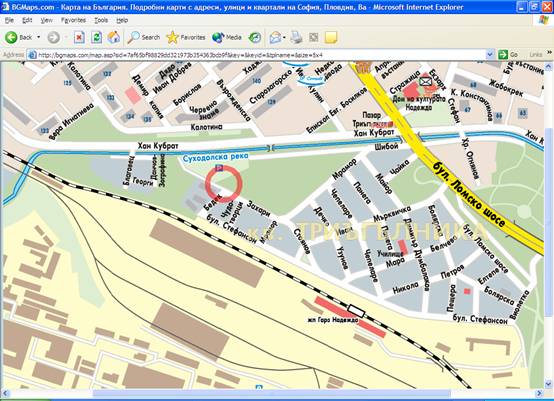Click the Print toolbar icon
Image resolution: width=554 pixels, height=401 pixels.
click(x=296, y=37)
